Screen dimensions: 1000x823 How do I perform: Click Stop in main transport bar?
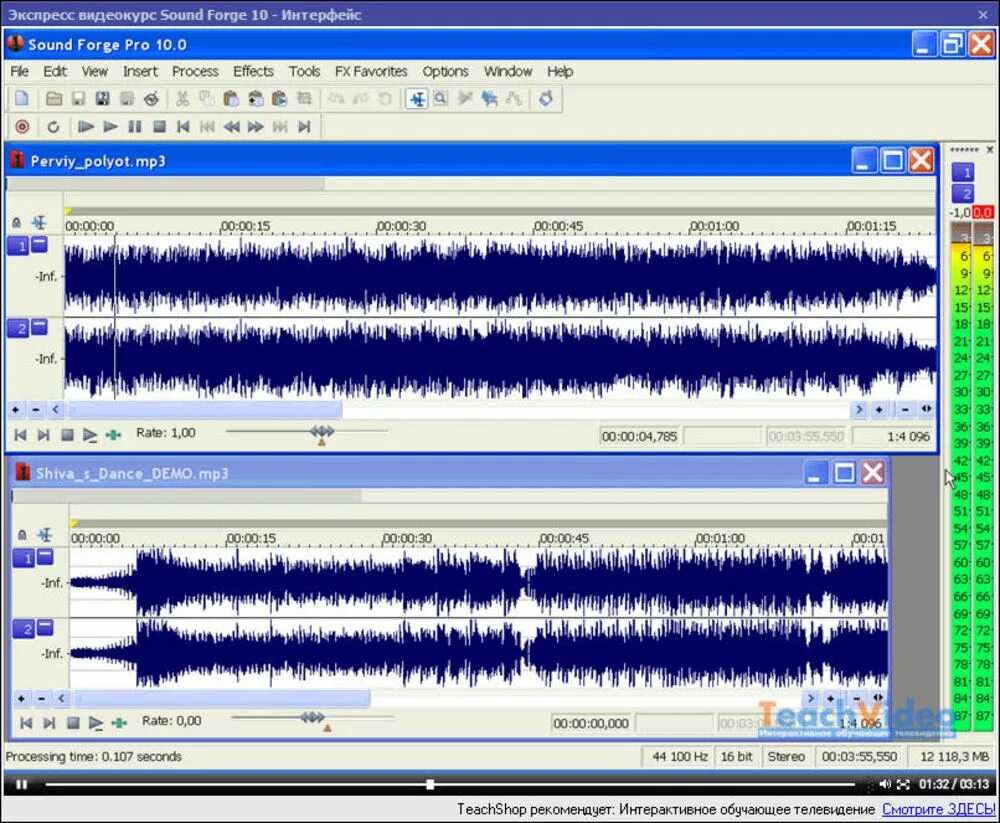click(x=159, y=126)
